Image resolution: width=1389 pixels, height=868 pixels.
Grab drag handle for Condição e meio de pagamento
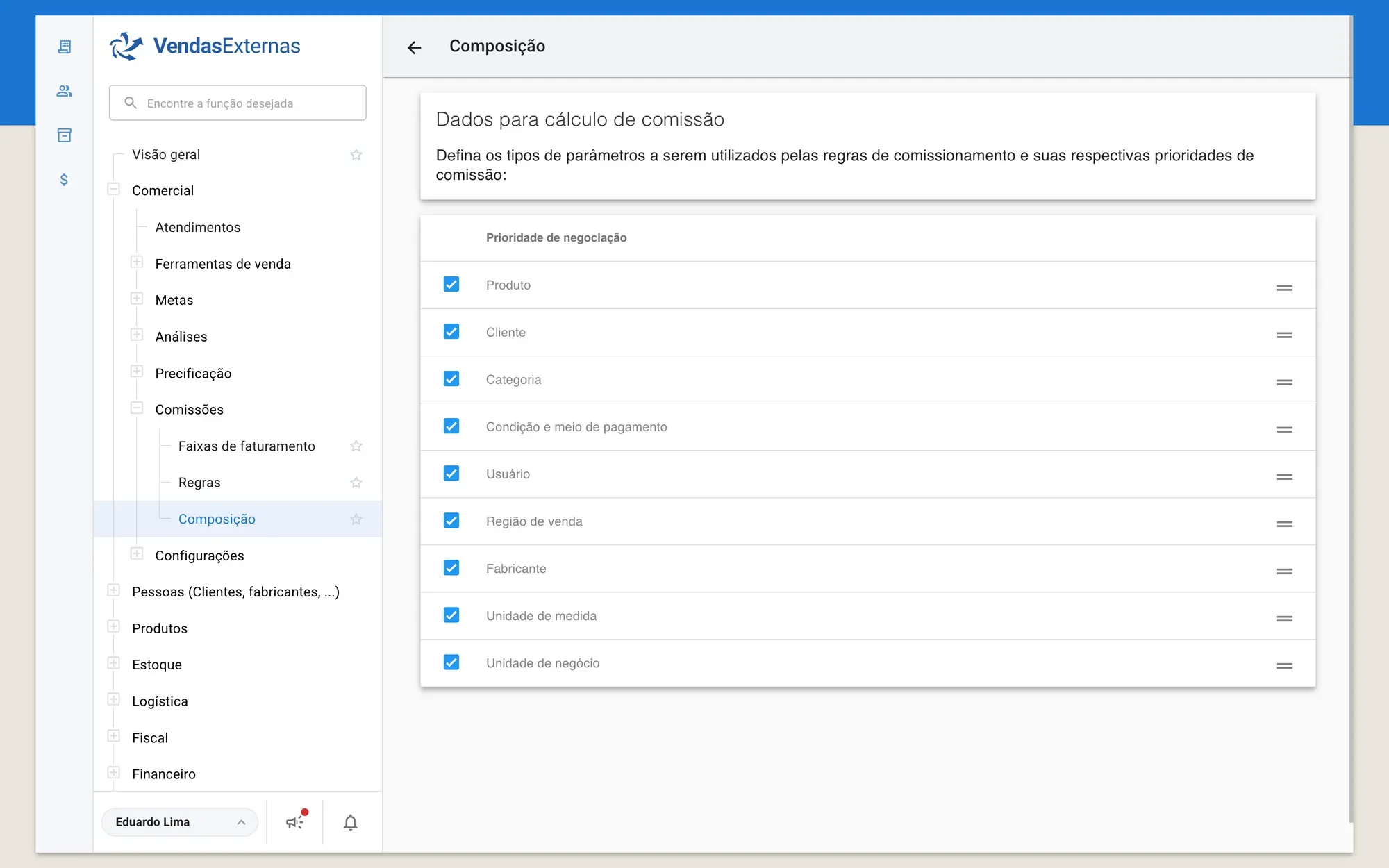point(1284,429)
